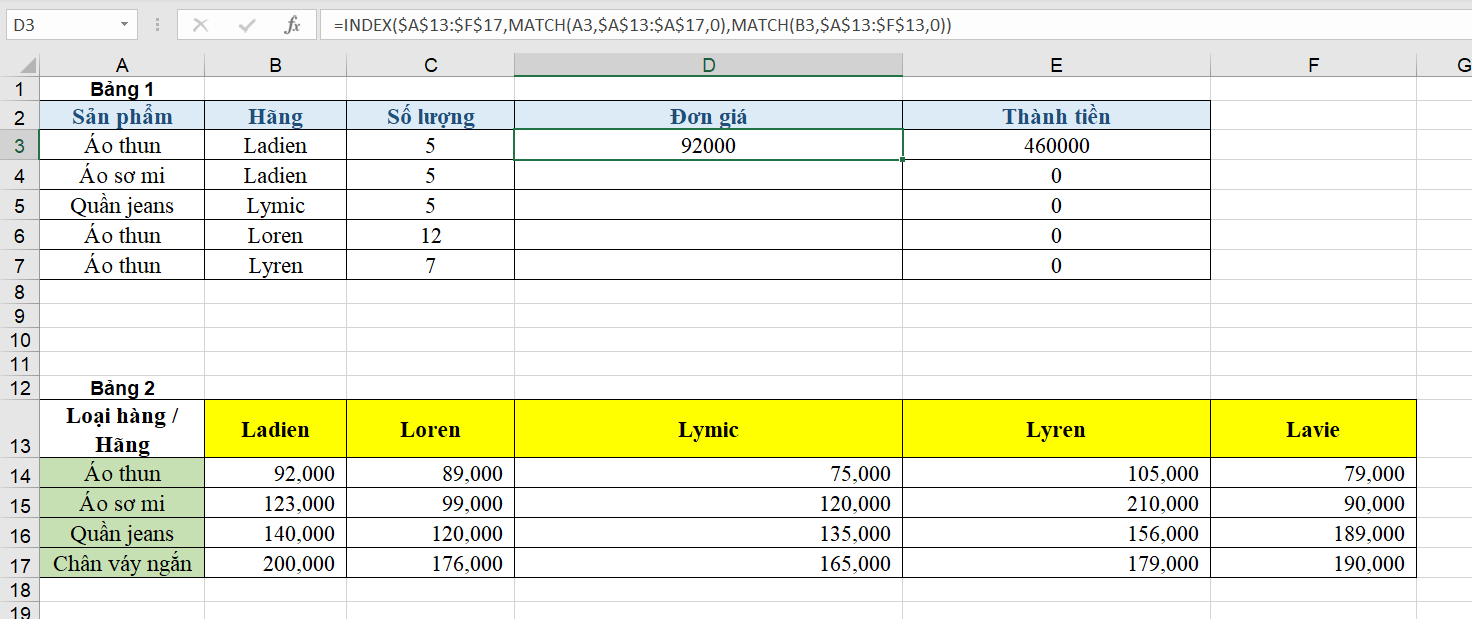Select the empty Đơn giá cell D4
Viewport: 1472px width, 619px height.
coord(708,176)
